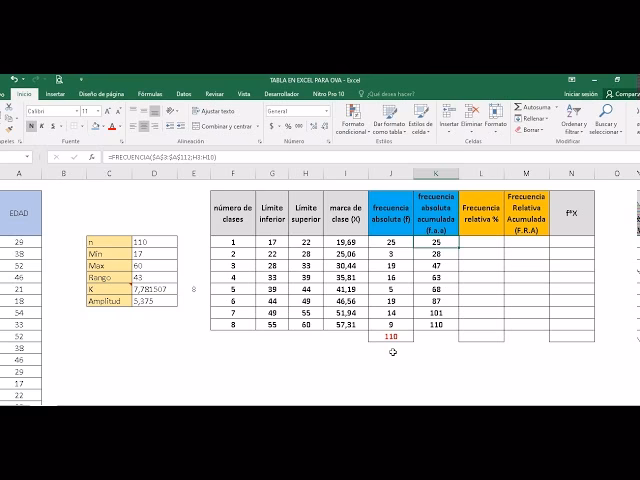This screenshot has height=480, width=640.
Task: Switch to the Insertar ribbon tab
Action: 55,94
